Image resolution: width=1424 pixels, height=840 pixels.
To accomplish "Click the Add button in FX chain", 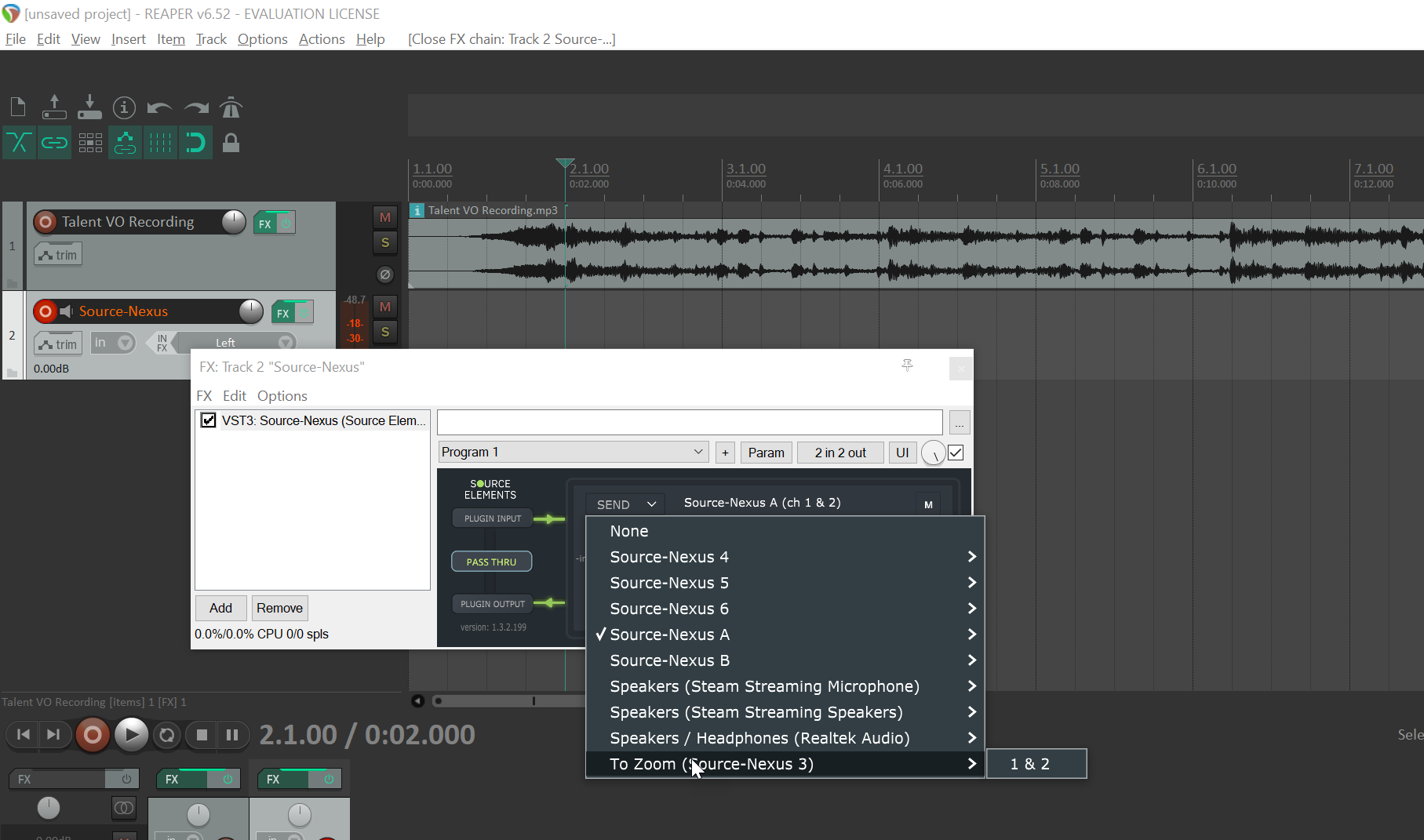I will pos(220,608).
